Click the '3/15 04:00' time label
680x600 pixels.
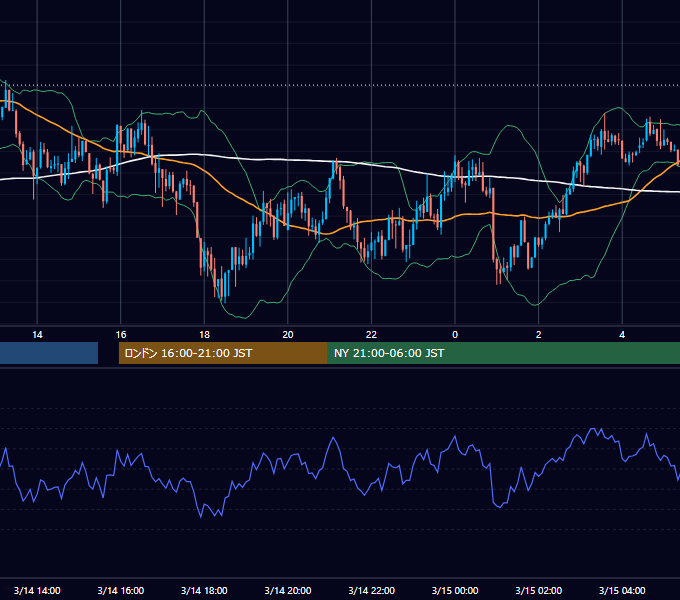[x=622, y=590]
